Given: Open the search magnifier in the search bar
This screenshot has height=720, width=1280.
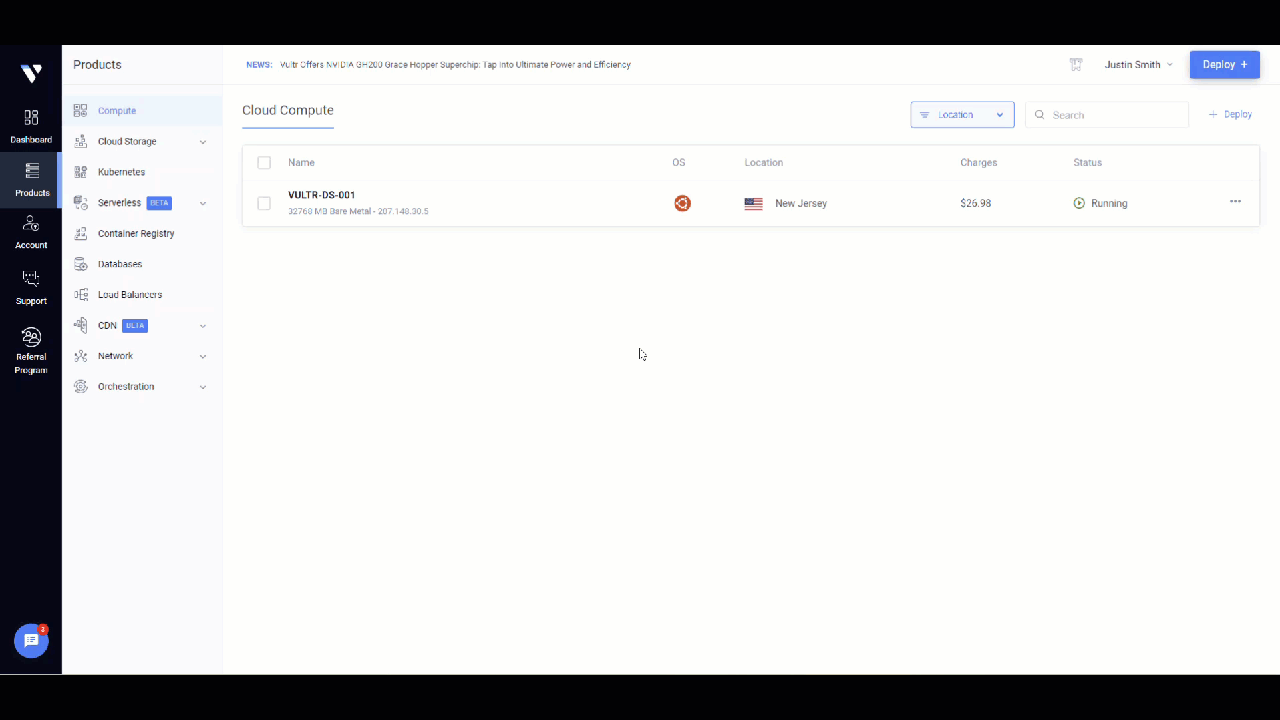Looking at the screenshot, I should [1040, 114].
